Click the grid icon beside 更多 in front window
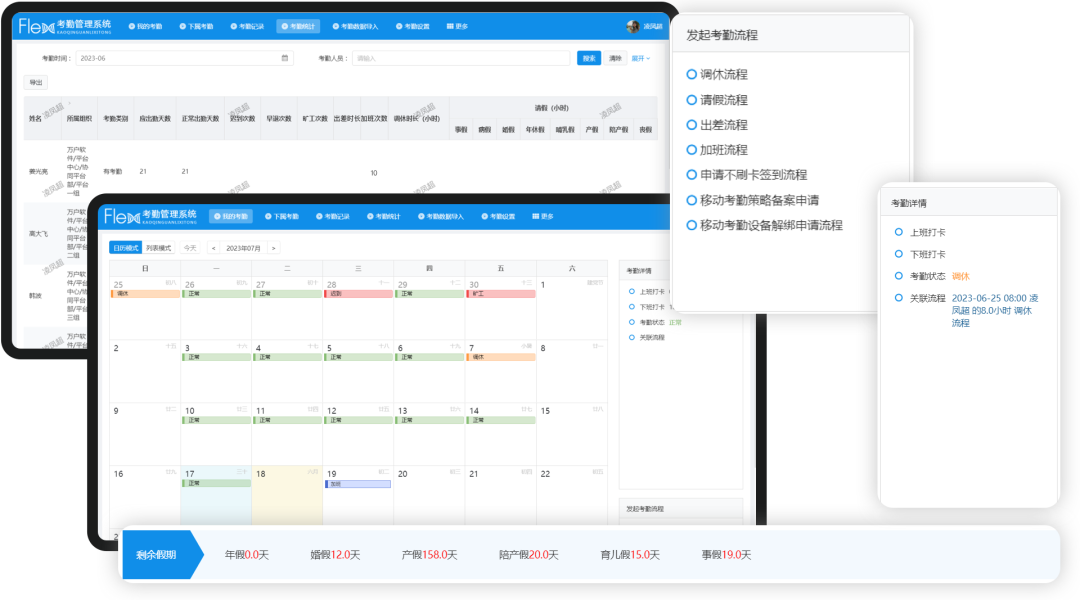Screen dimensions: 1080x600 pos(536,216)
